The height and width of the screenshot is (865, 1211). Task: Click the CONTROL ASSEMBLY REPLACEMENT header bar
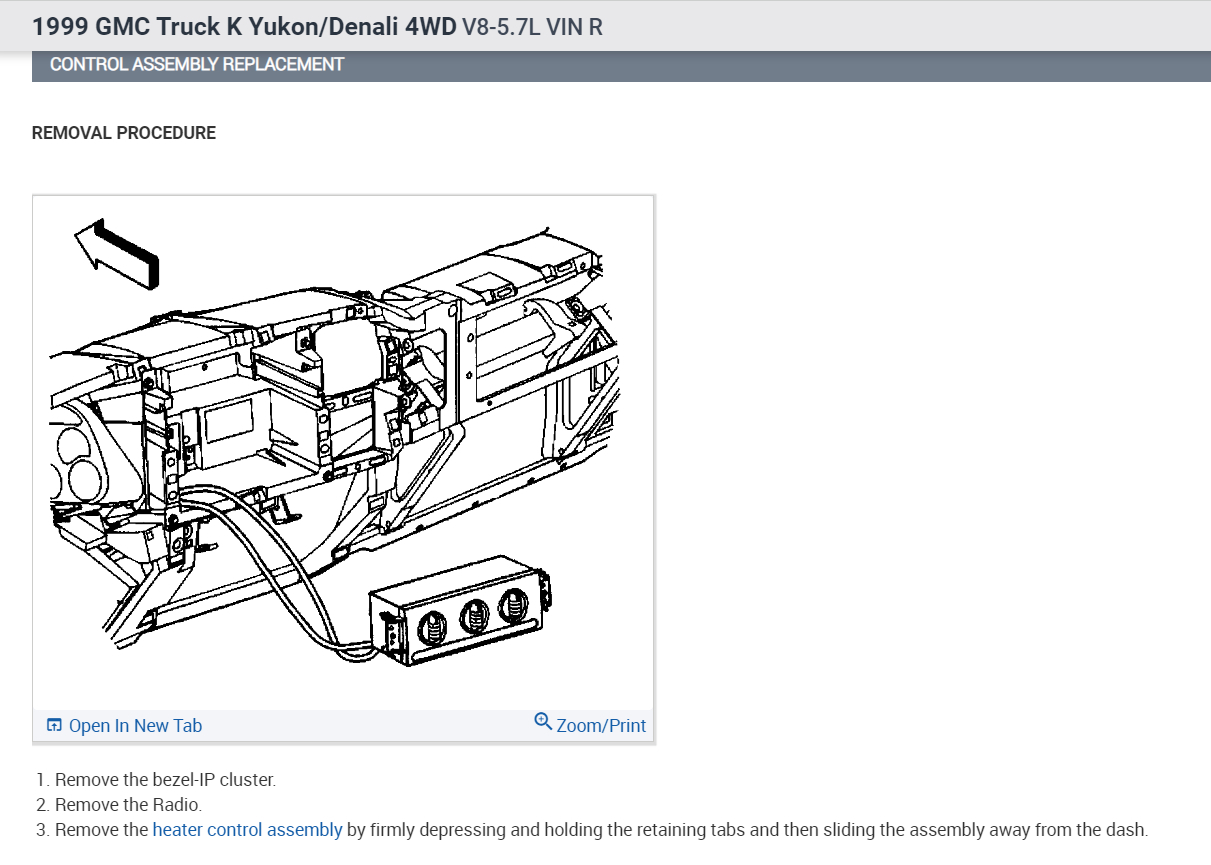pyautogui.click(x=621, y=65)
